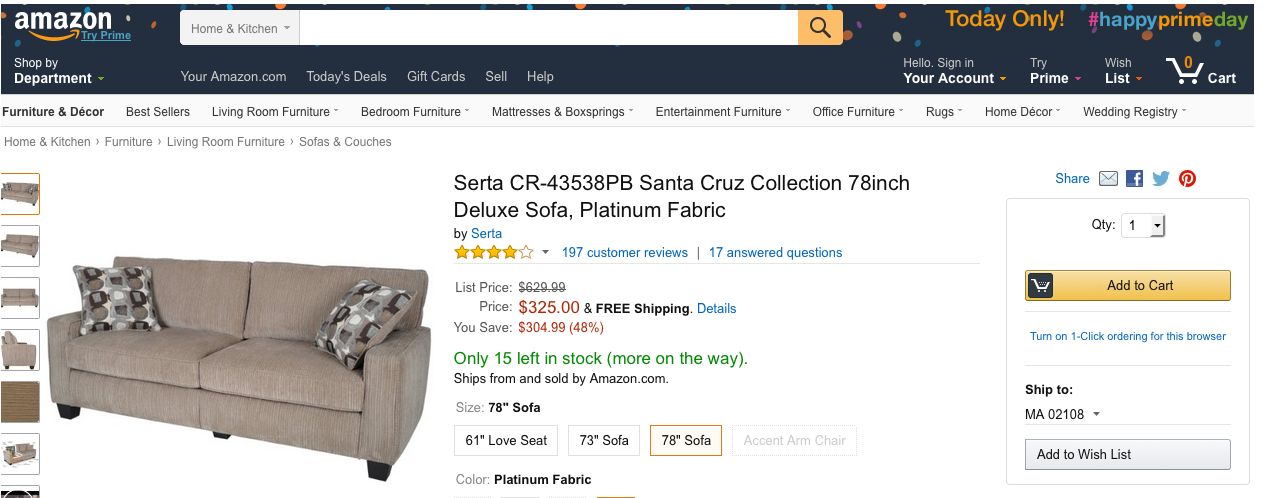The image size is (1263, 498).
Task: Open Today's Deals from navigation
Action: [x=346, y=77]
